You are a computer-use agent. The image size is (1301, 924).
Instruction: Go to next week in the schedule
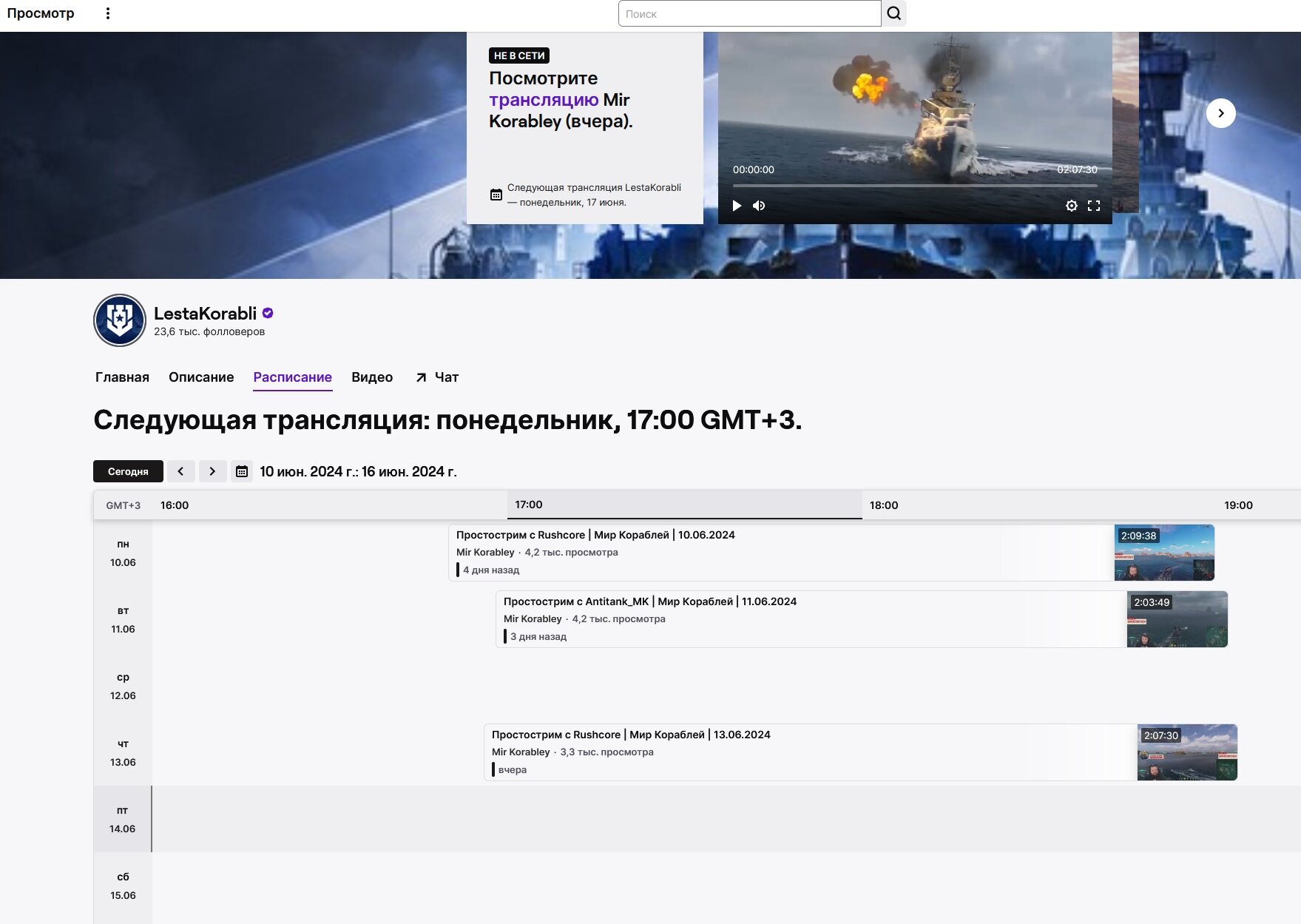(x=212, y=471)
